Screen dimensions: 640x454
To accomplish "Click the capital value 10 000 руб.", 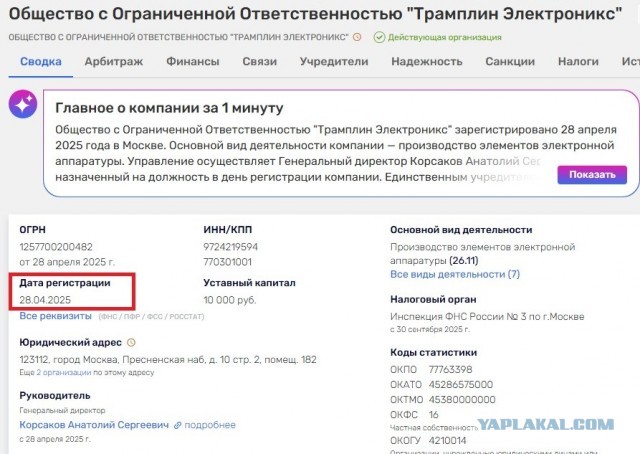I will coord(230,300).
